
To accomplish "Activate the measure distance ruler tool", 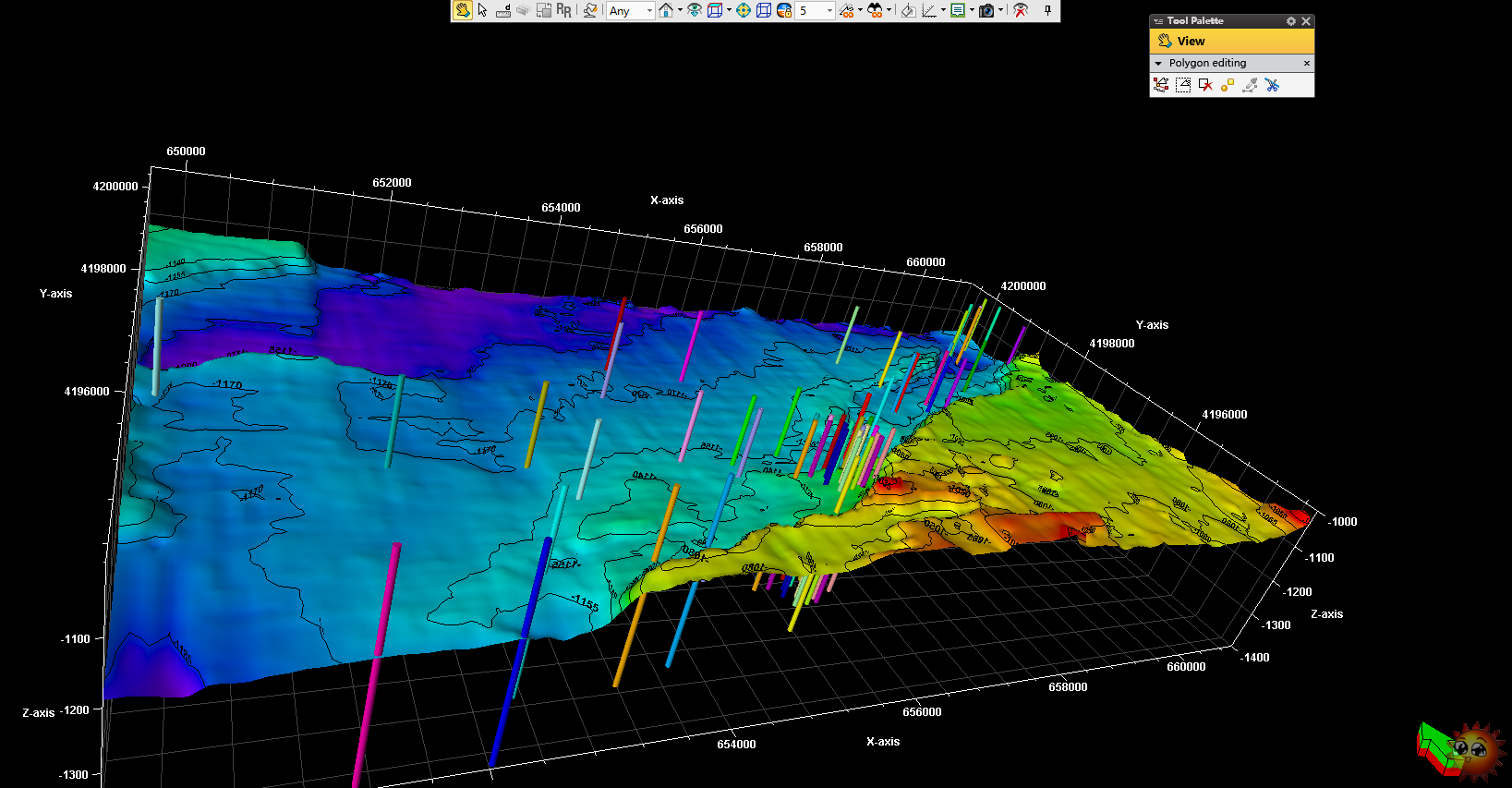I will [x=503, y=10].
